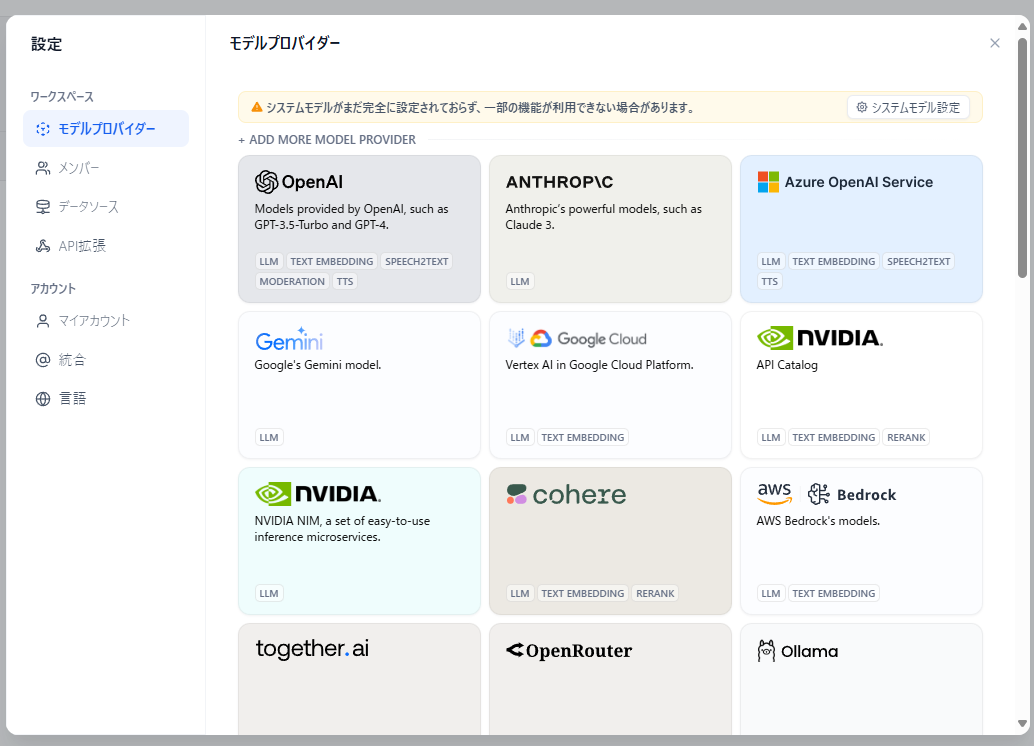
Task: Click the OpenRouter logo
Action: pyautogui.click(x=568, y=651)
